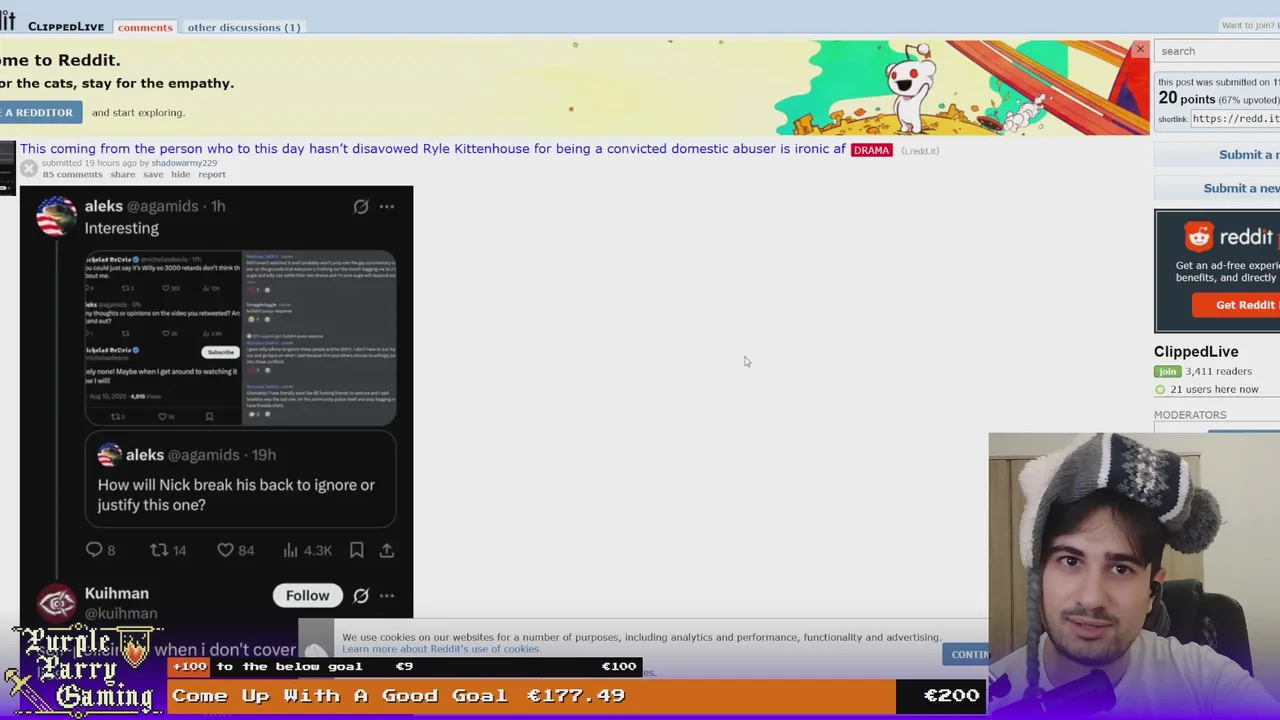Open Kuihman's profile avatar
The image size is (1280, 720).
(x=56, y=603)
